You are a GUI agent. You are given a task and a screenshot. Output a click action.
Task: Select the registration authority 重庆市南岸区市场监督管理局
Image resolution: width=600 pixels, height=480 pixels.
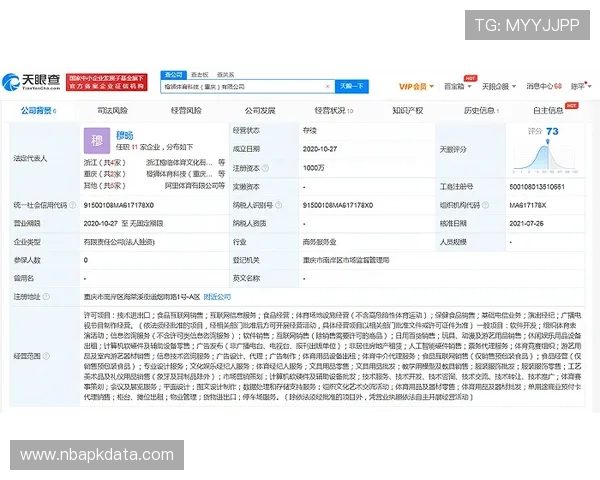click(x=346, y=260)
